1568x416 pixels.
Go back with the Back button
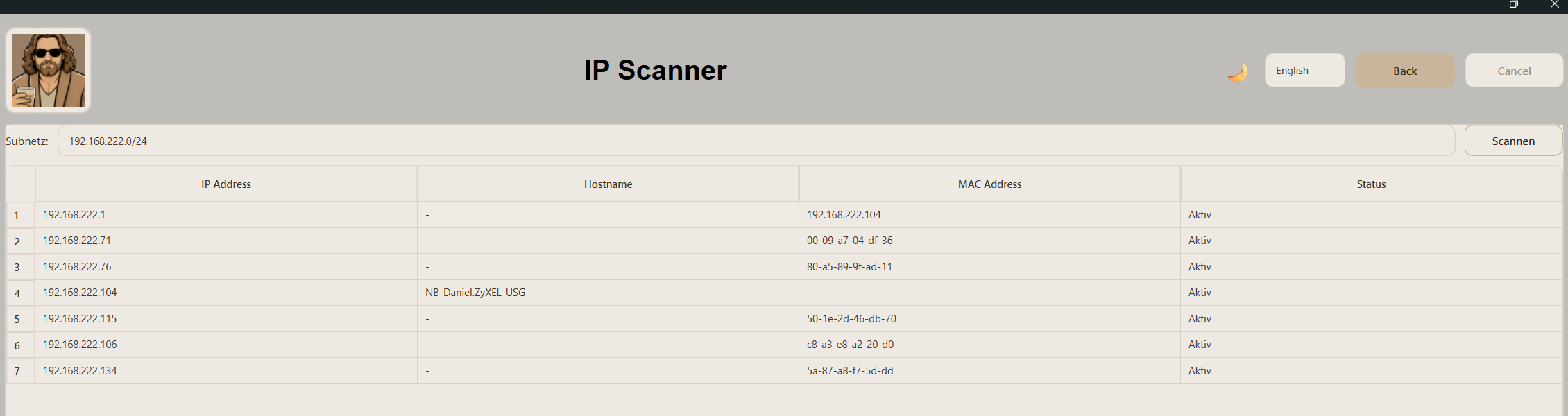pyautogui.click(x=1405, y=70)
